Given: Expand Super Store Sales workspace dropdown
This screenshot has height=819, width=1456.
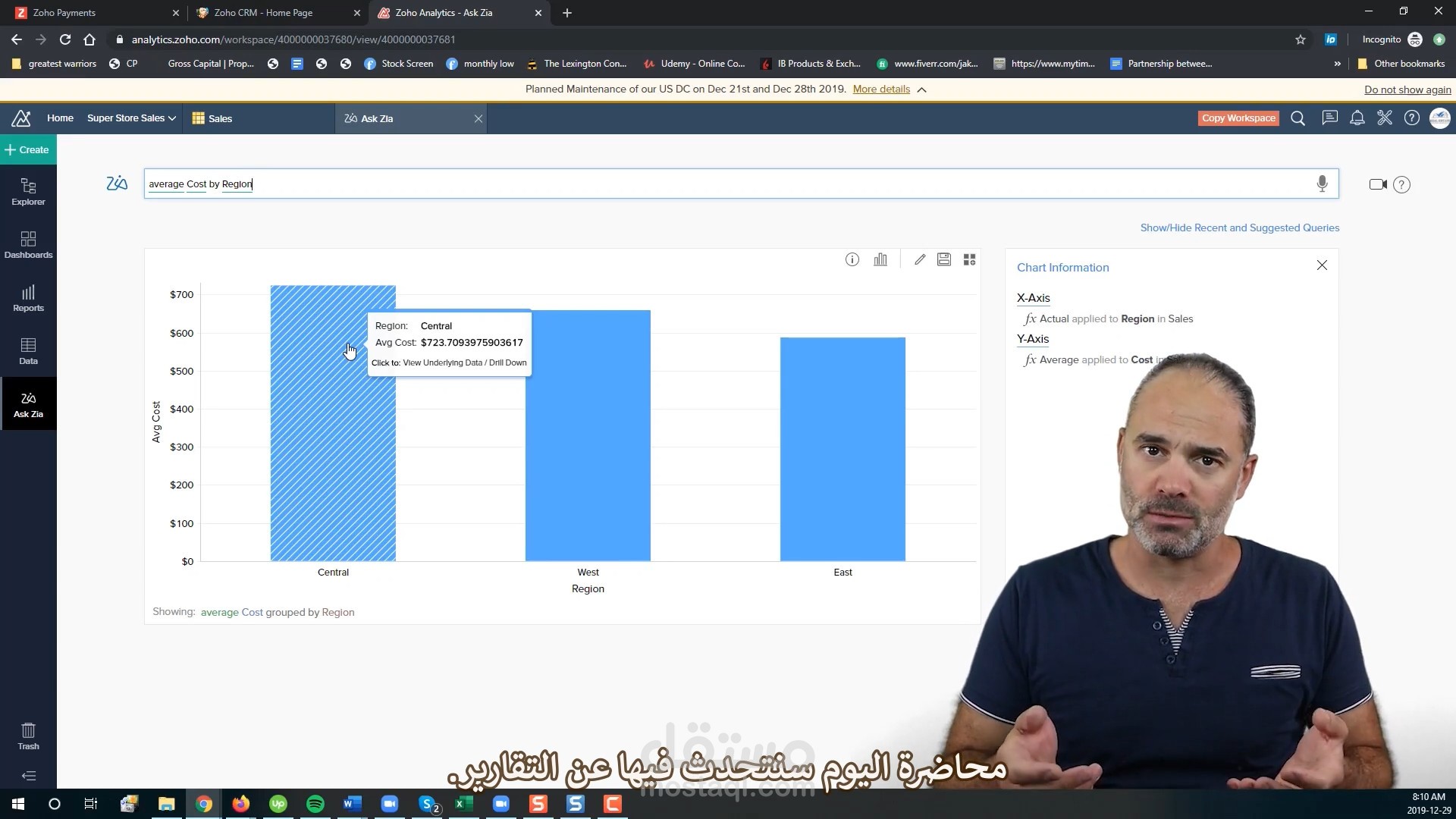Looking at the screenshot, I should click(131, 118).
